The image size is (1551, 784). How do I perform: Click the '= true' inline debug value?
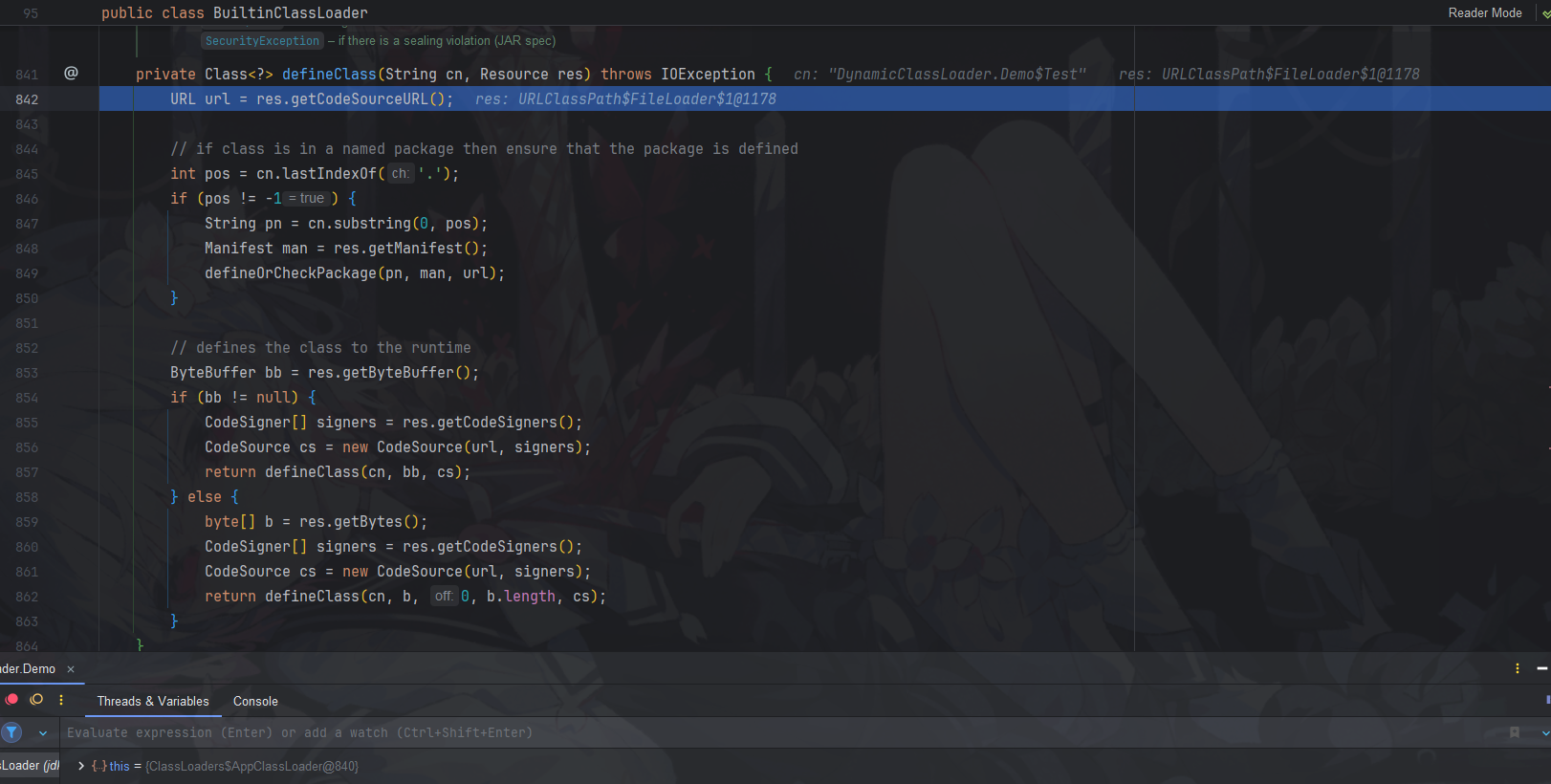point(307,198)
